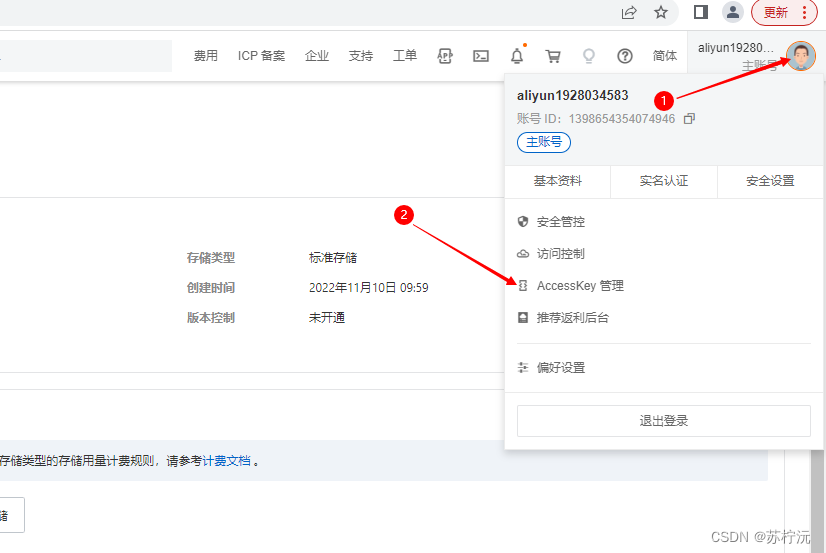This screenshot has height=553, width=826.
Task: Open the 费用 menu
Action: click(x=205, y=55)
